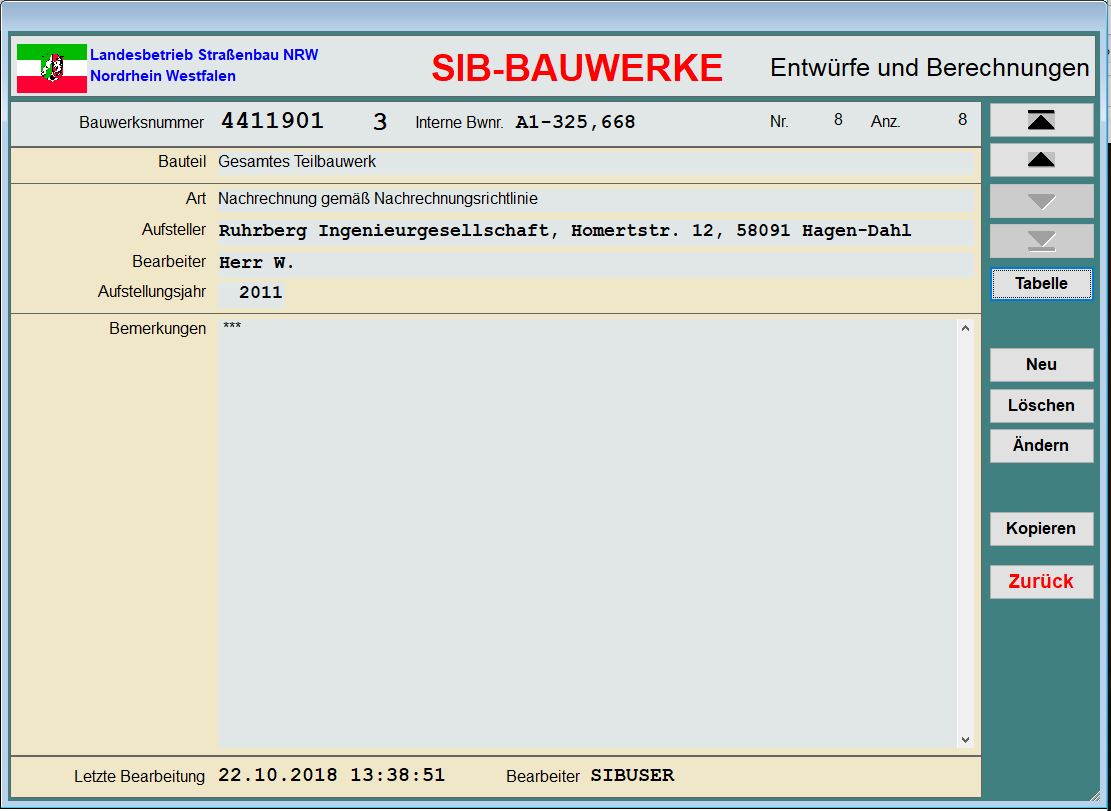This screenshot has width=1111, height=811.
Task: Click inside the Bemerkungen text area
Action: [x=587, y=533]
